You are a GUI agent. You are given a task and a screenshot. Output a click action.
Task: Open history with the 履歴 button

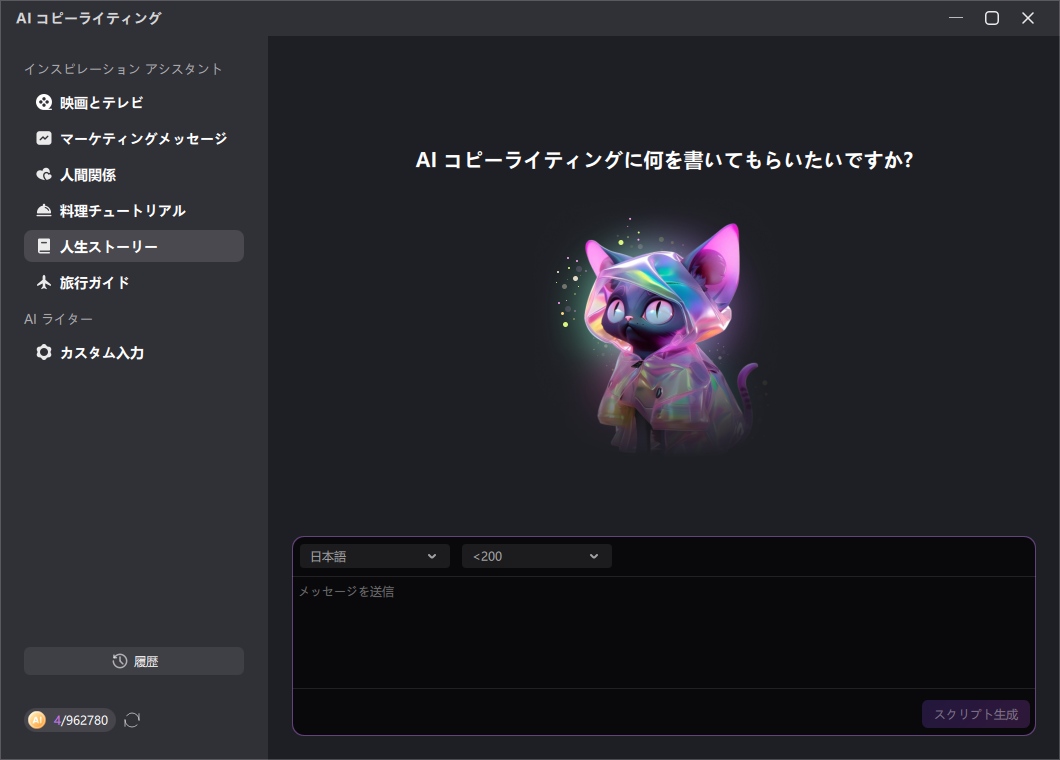[x=133, y=660]
